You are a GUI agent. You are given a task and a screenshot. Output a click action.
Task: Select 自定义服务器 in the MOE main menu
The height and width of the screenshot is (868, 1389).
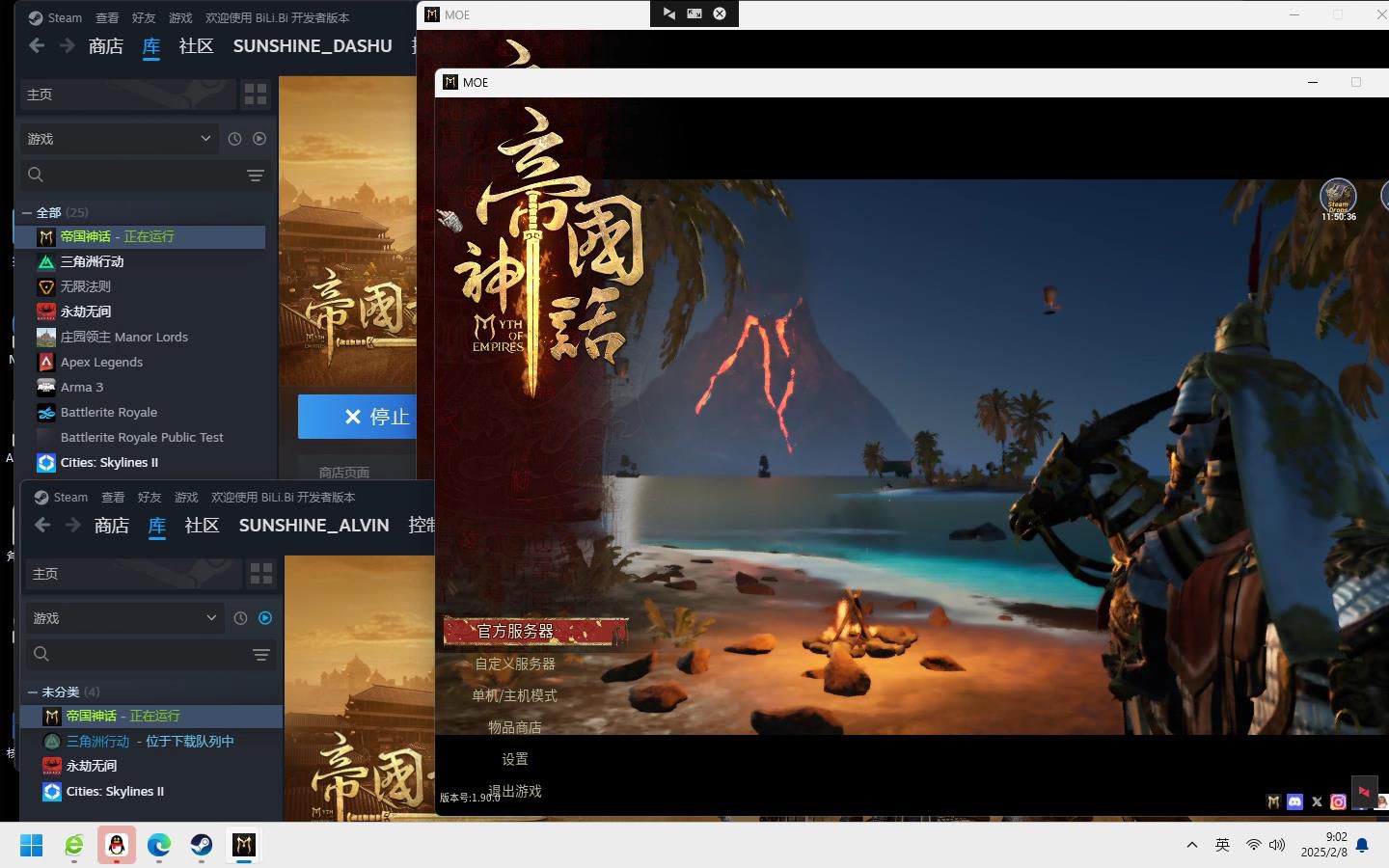coord(515,664)
